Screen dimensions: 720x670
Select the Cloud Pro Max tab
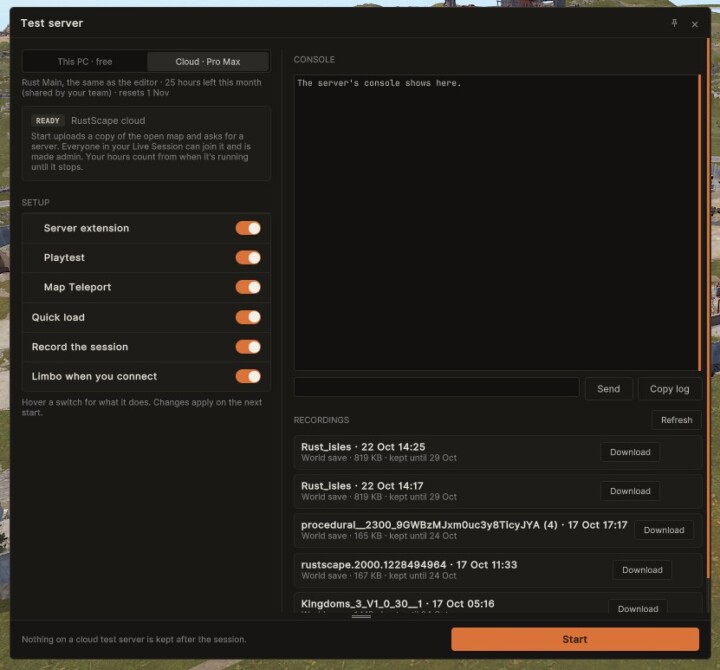pos(208,62)
